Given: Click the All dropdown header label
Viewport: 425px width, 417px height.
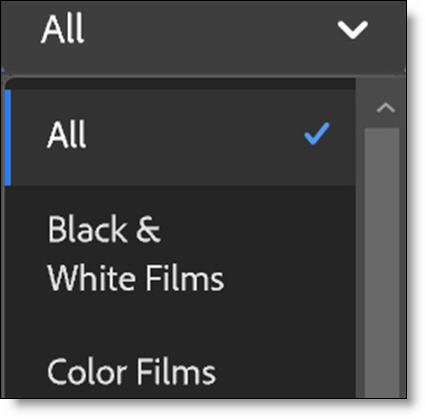Looking at the screenshot, I should 62,29.
